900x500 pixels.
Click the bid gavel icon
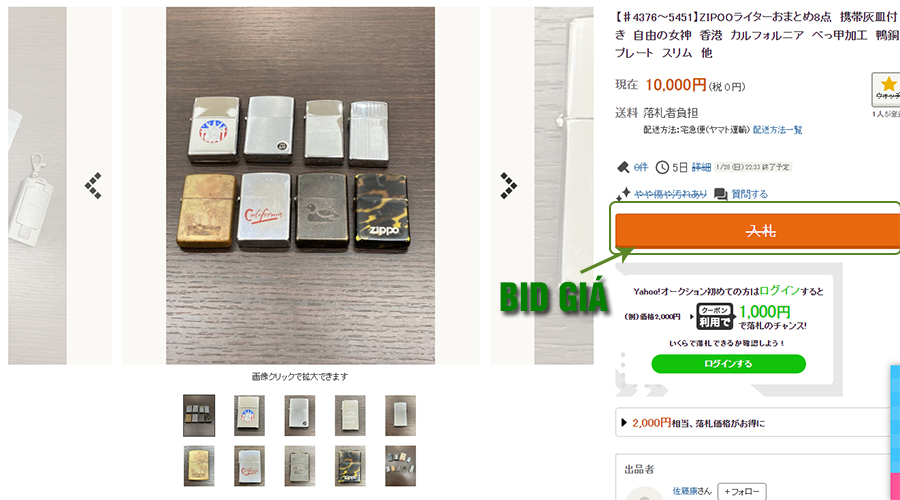pyautogui.click(x=623, y=167)
